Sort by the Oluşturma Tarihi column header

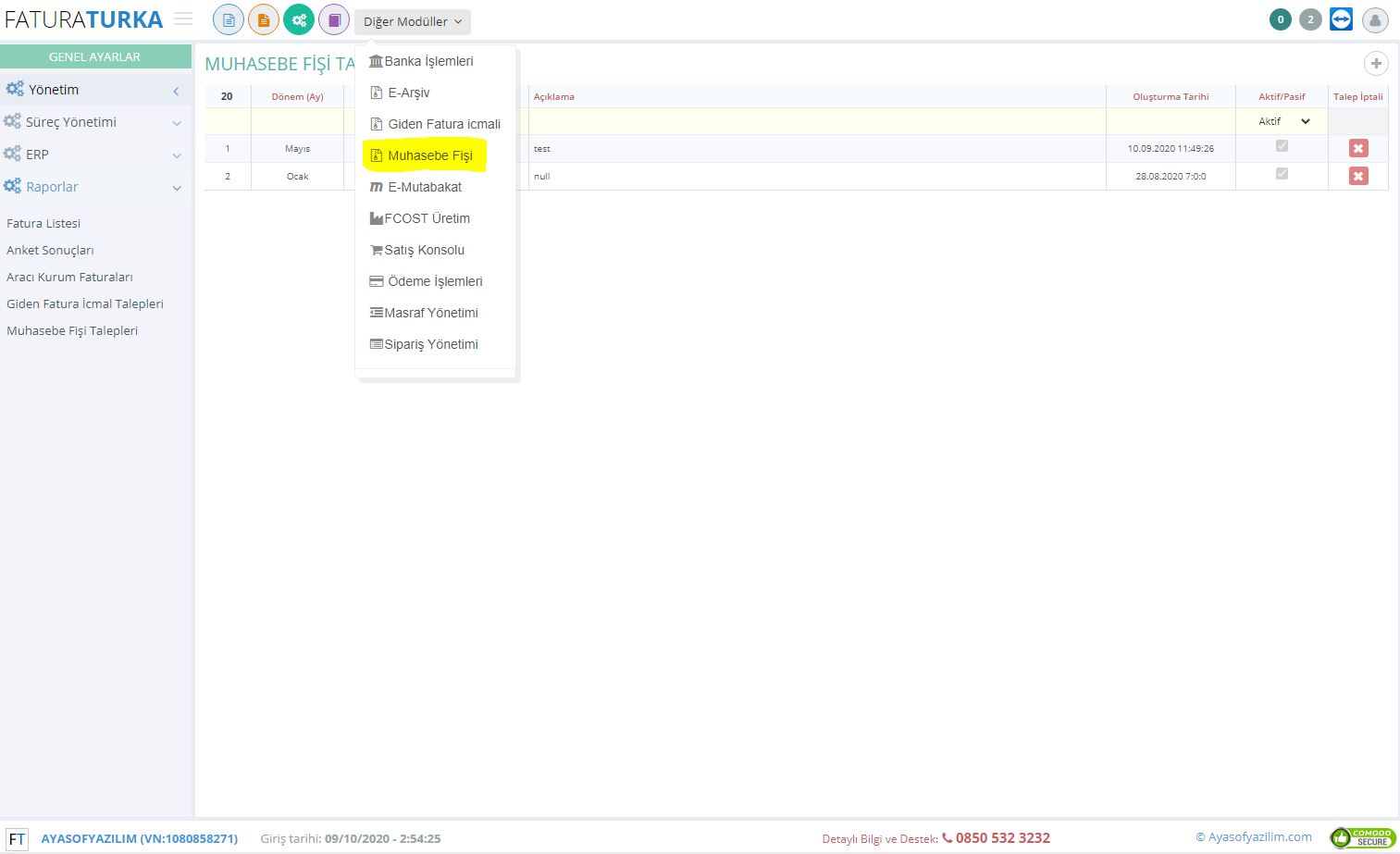[1171, 96]
